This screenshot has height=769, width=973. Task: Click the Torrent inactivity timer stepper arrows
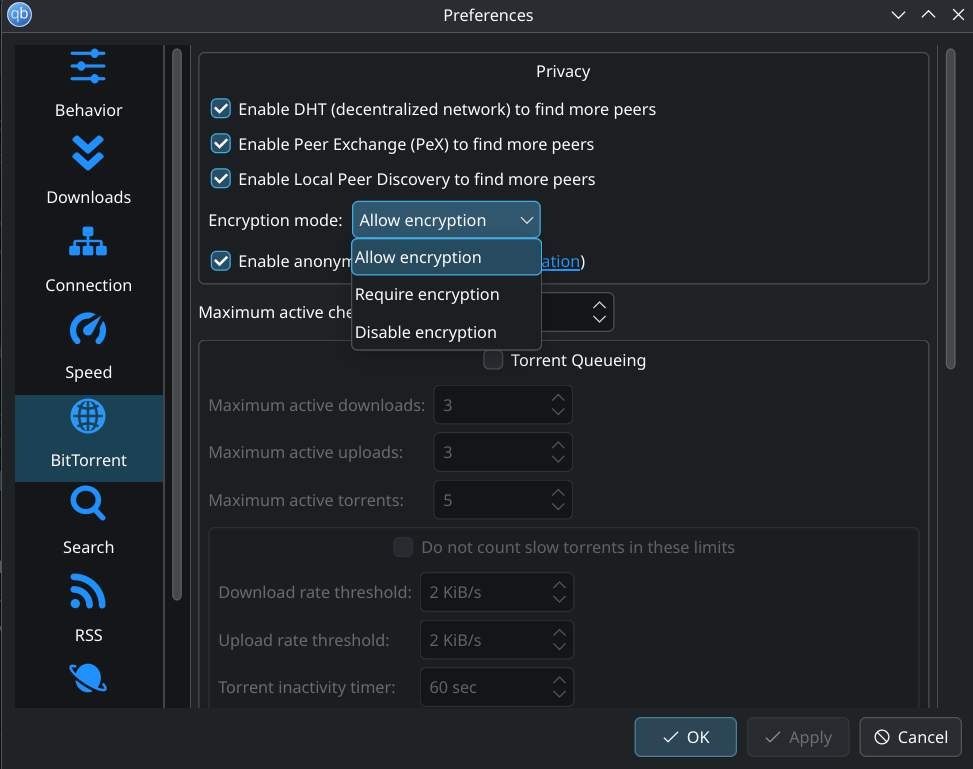[559, 687]
